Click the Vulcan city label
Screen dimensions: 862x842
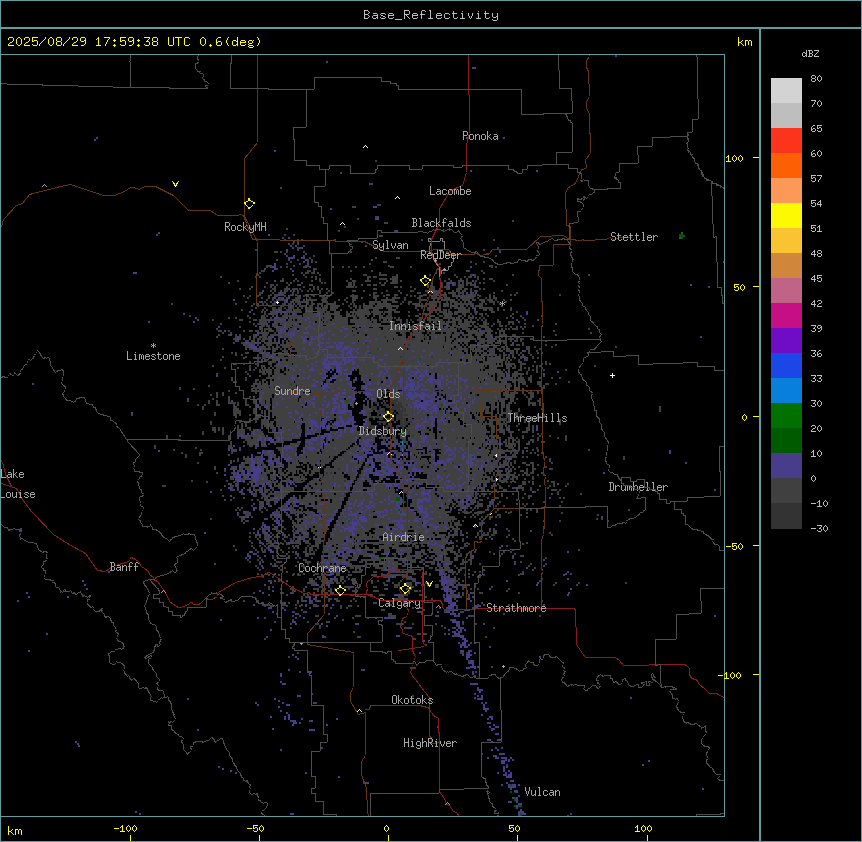tap(543, 792)
